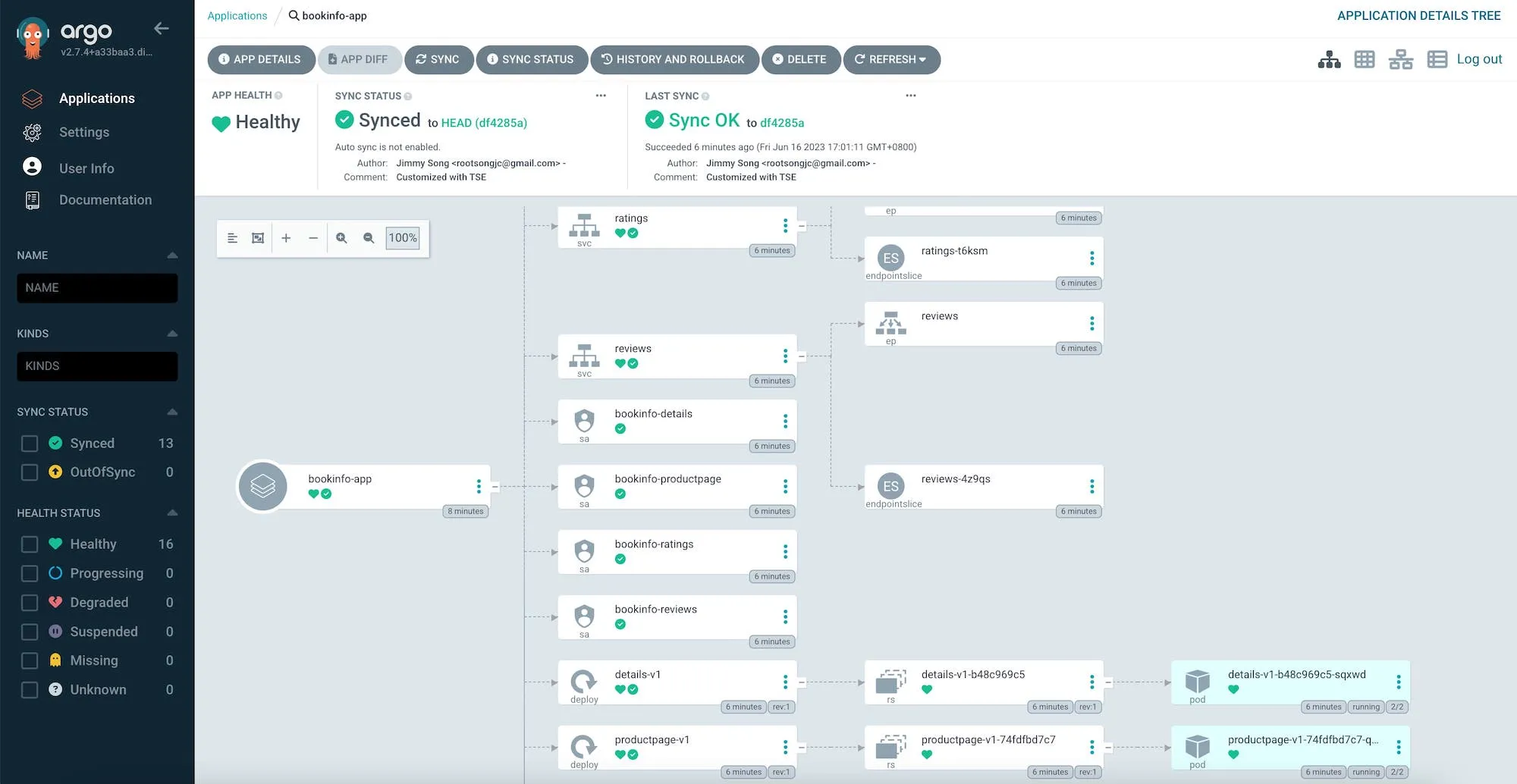
Task: Click Log out link
Action: [x=1479, y=59]
